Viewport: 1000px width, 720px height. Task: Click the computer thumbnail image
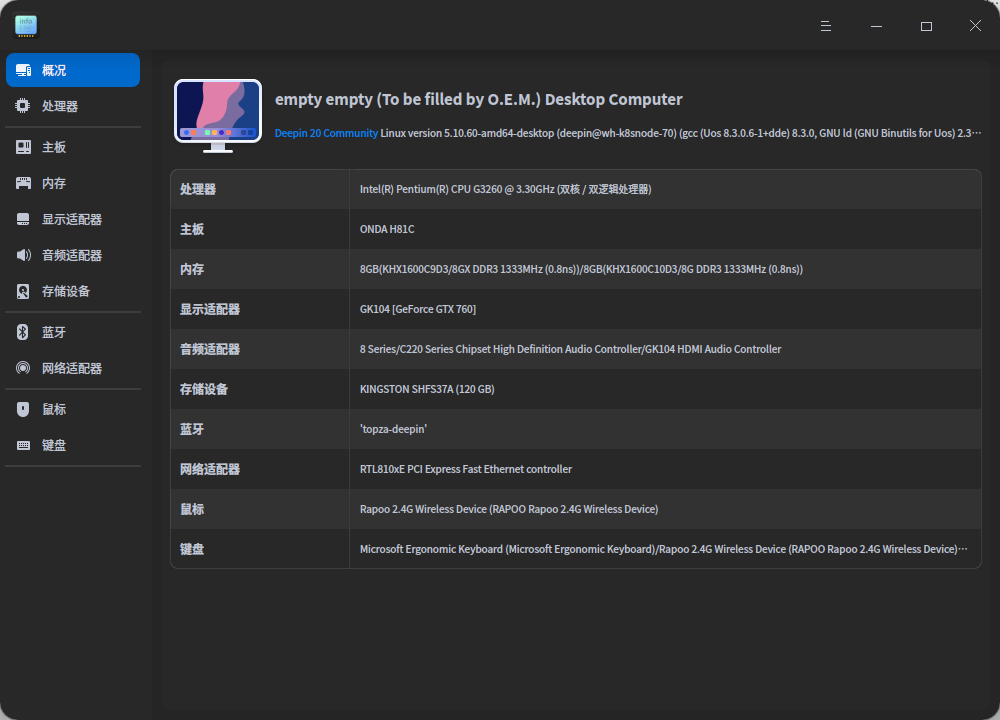coord(217,113)
